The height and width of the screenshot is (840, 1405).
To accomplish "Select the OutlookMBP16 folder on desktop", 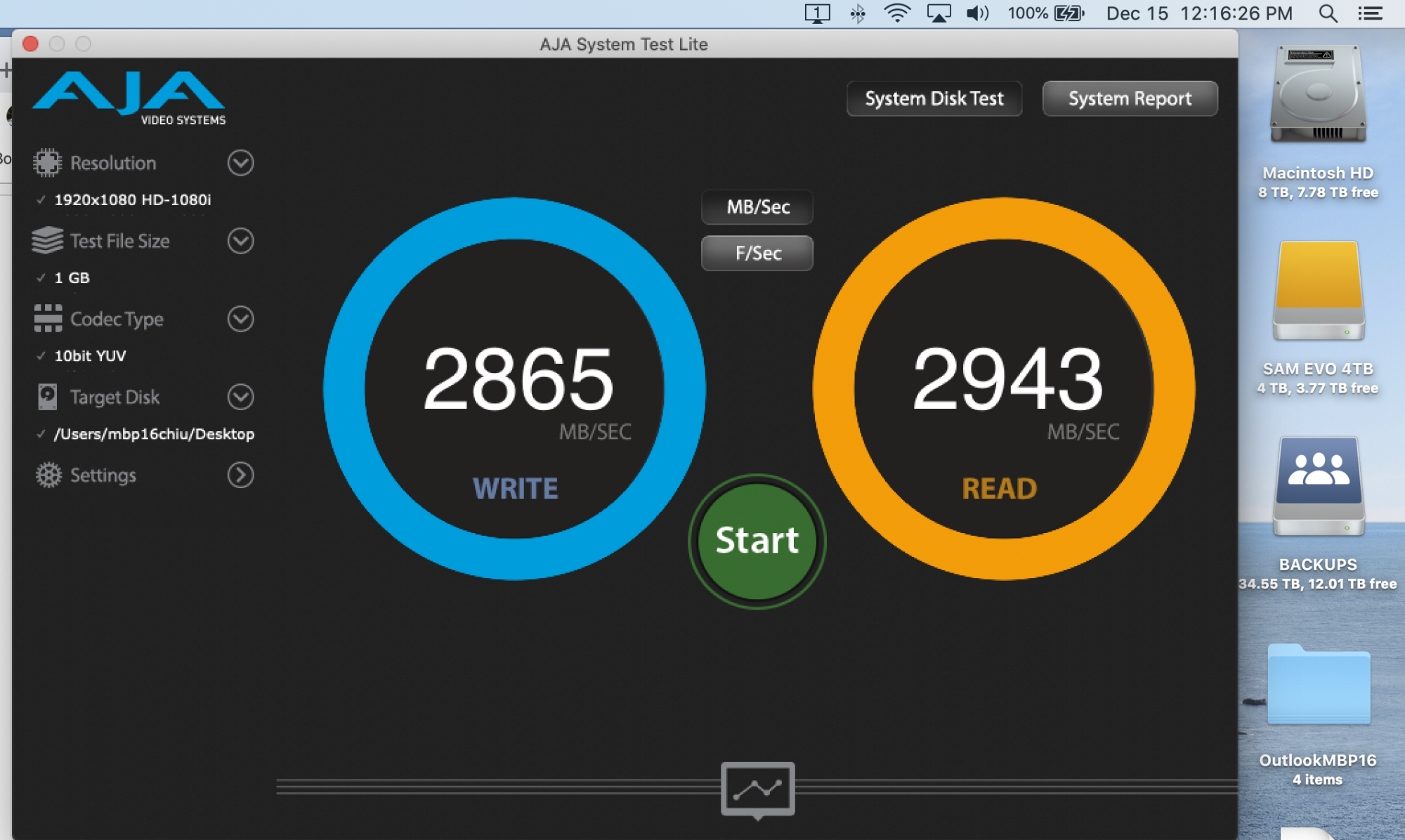I will [1319, 684].
